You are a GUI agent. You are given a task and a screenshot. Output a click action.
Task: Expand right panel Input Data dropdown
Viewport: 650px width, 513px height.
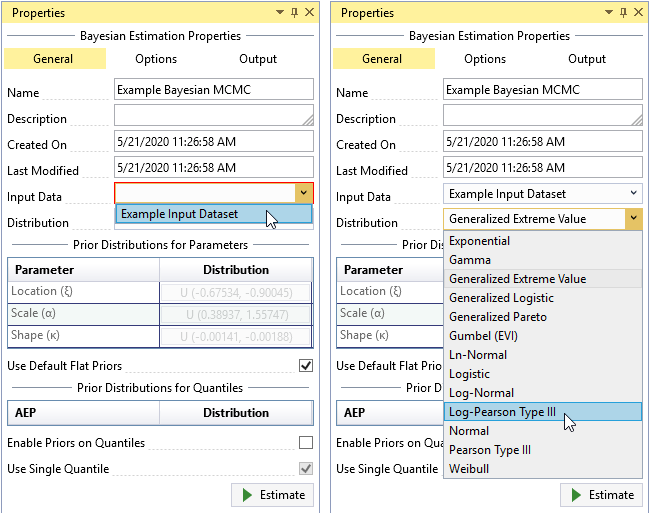(633, 193)
